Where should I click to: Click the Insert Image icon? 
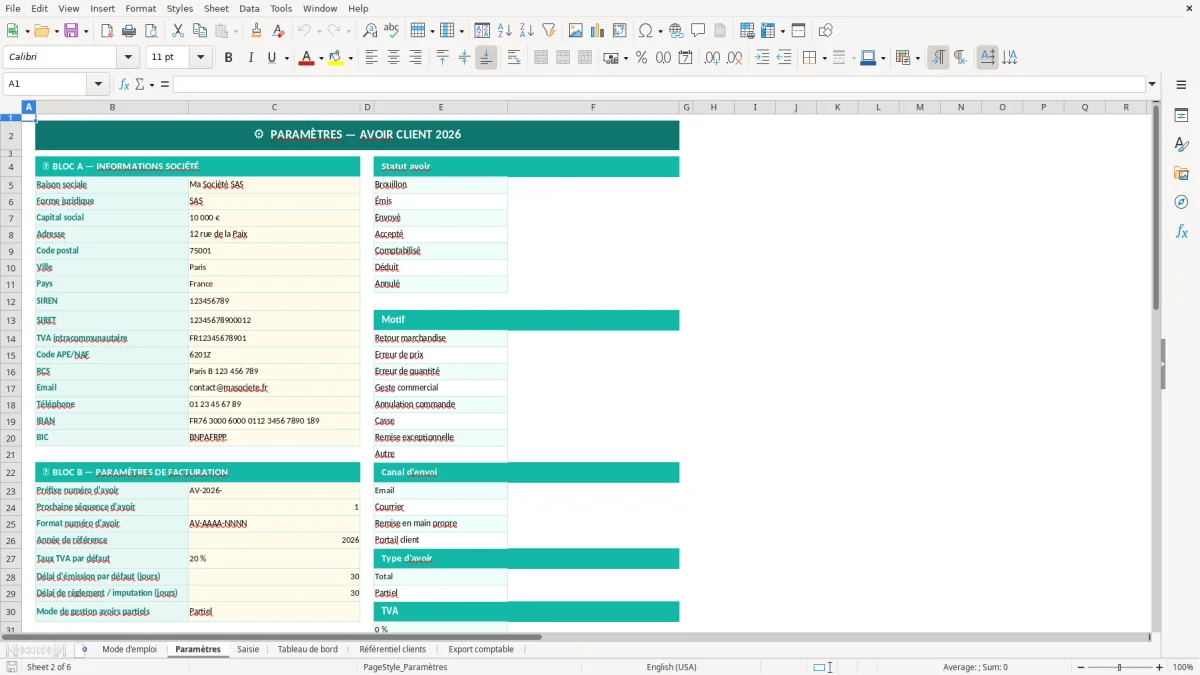[576, 31]
